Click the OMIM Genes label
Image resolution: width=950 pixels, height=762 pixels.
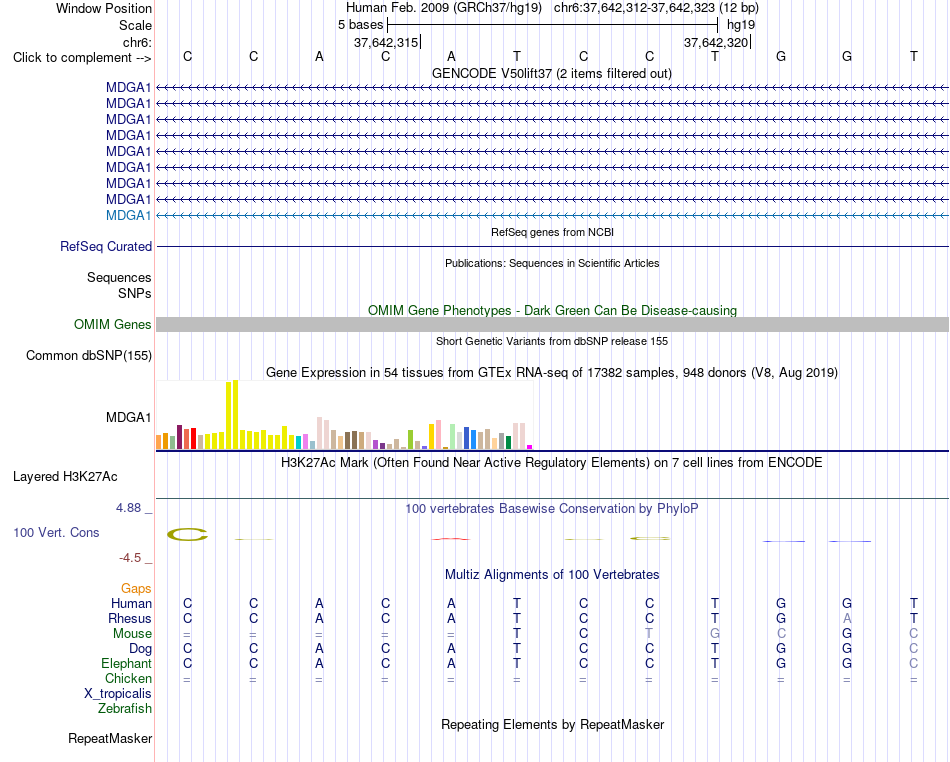pyautogui.click(x=112, y=325)
